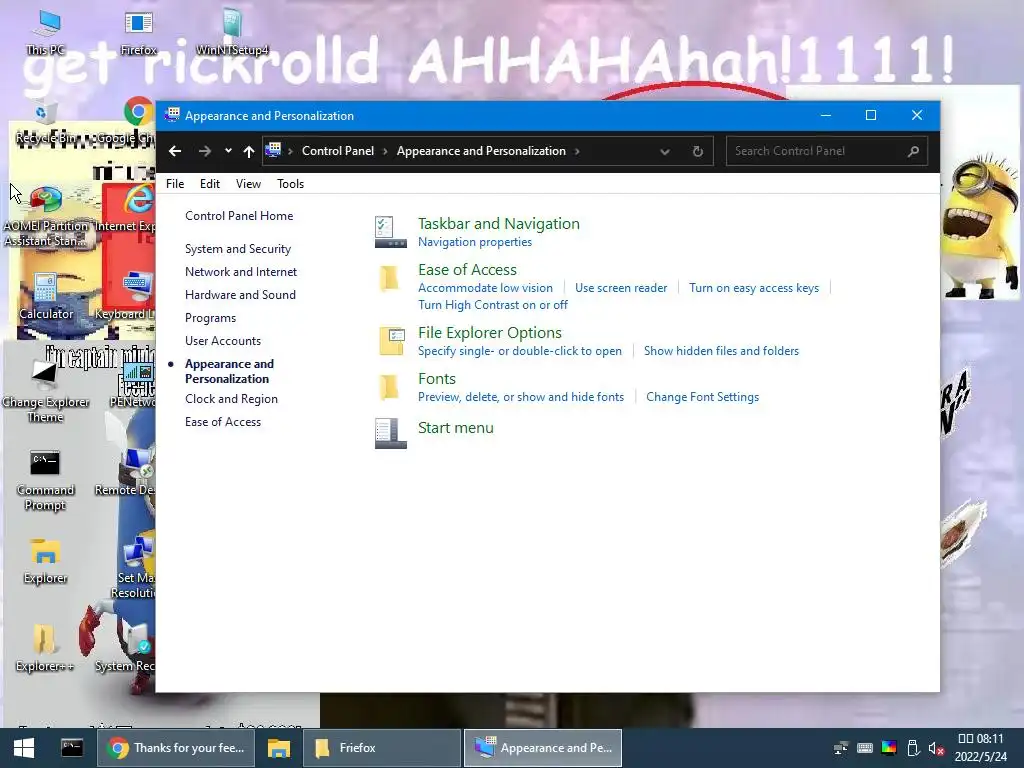The image size is (1024, 768).
Task: Click Turn on easy access keys
Action: click(x=754, y=288)
